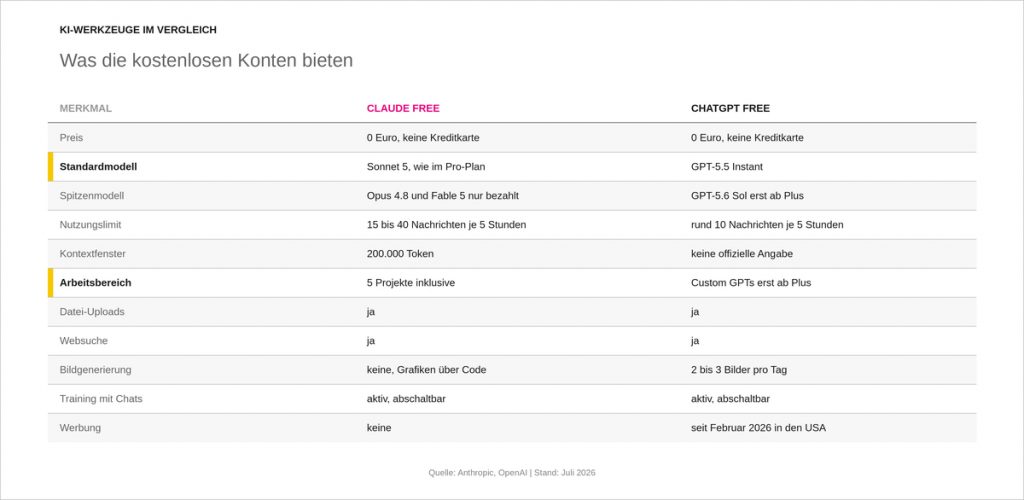Click the highlighted Arbeitsbereich row label
The height and width of the screenshot is (500, 1024).
[95, 283]
